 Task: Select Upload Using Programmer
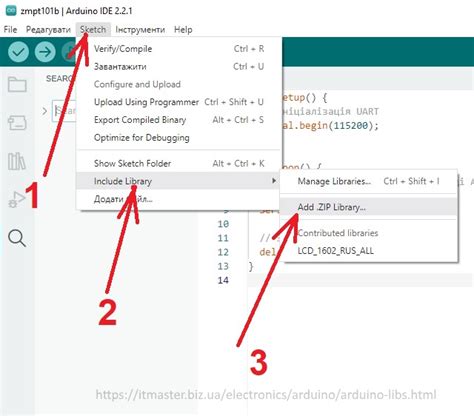coord(179,102)
